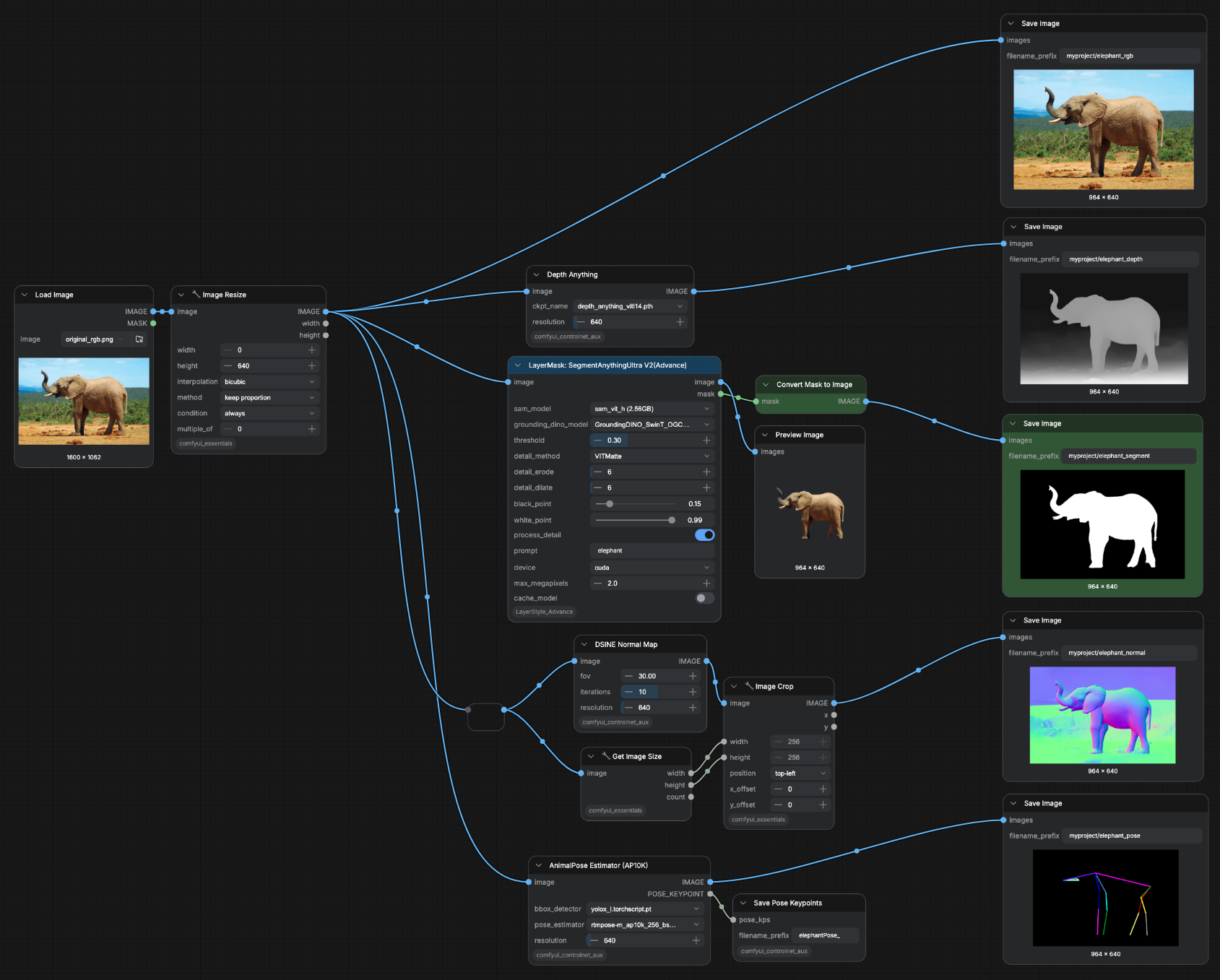The height and width of the screenshot is (980, 1220).
Task: Decrease Depth Anything resolution with the minus icon
Action: (581, 322)
